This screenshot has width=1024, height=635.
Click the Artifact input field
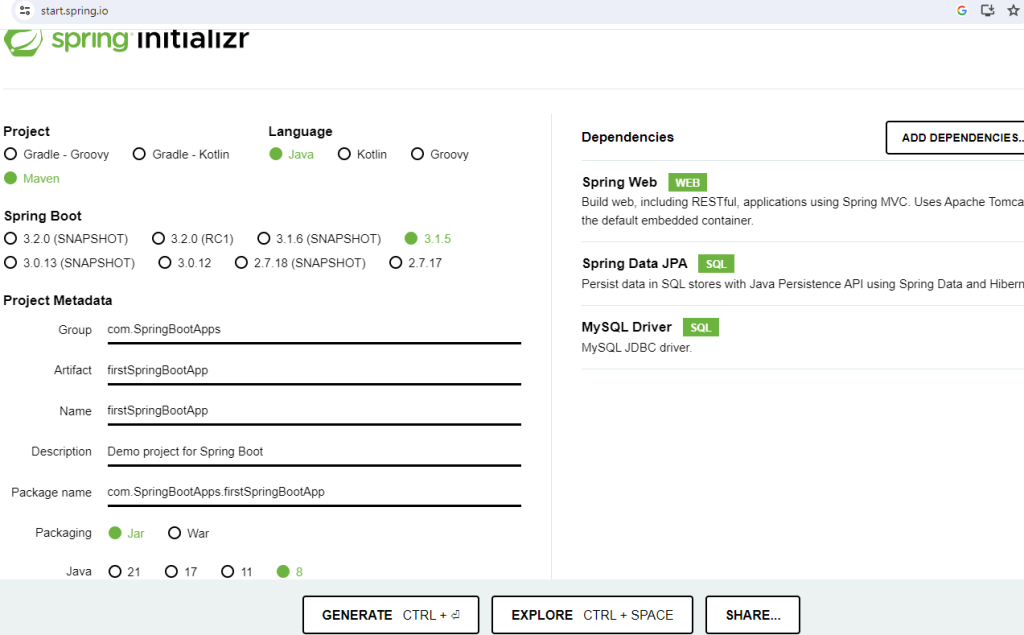(314, 370)
